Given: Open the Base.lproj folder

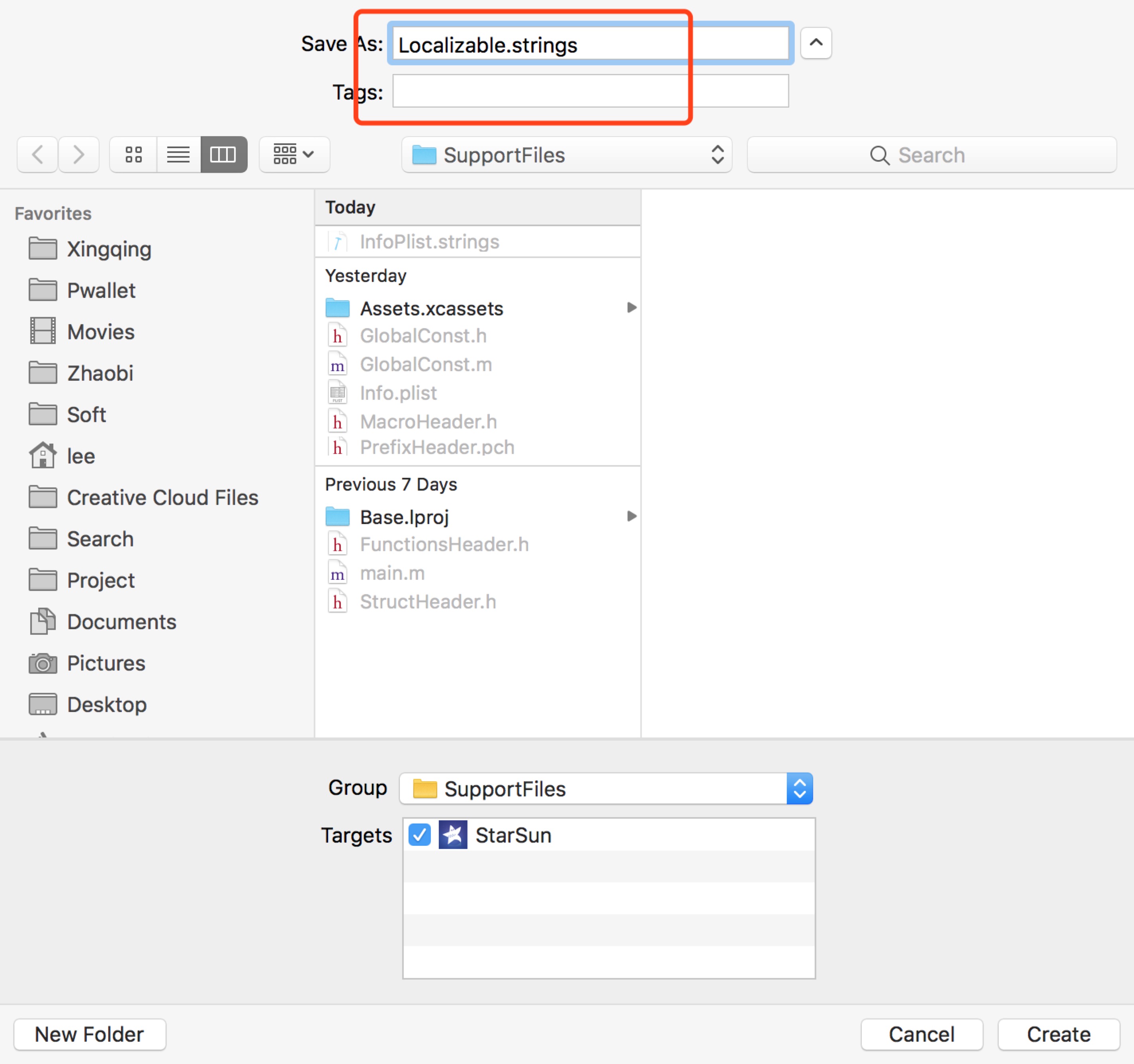Looking at the screenshot, I should tap(404, 517).
